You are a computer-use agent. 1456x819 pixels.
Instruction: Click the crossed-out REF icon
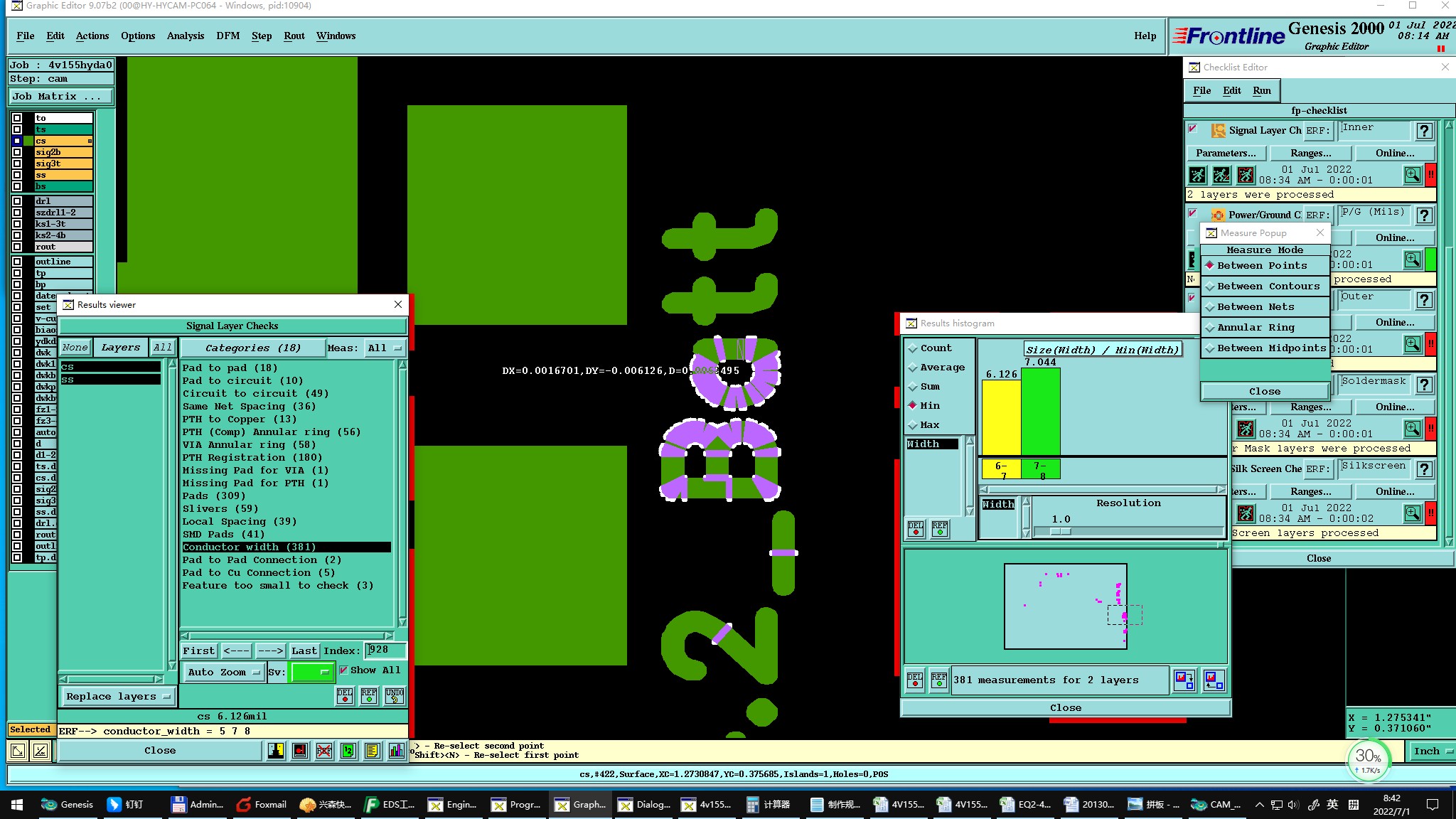point(324,751)
